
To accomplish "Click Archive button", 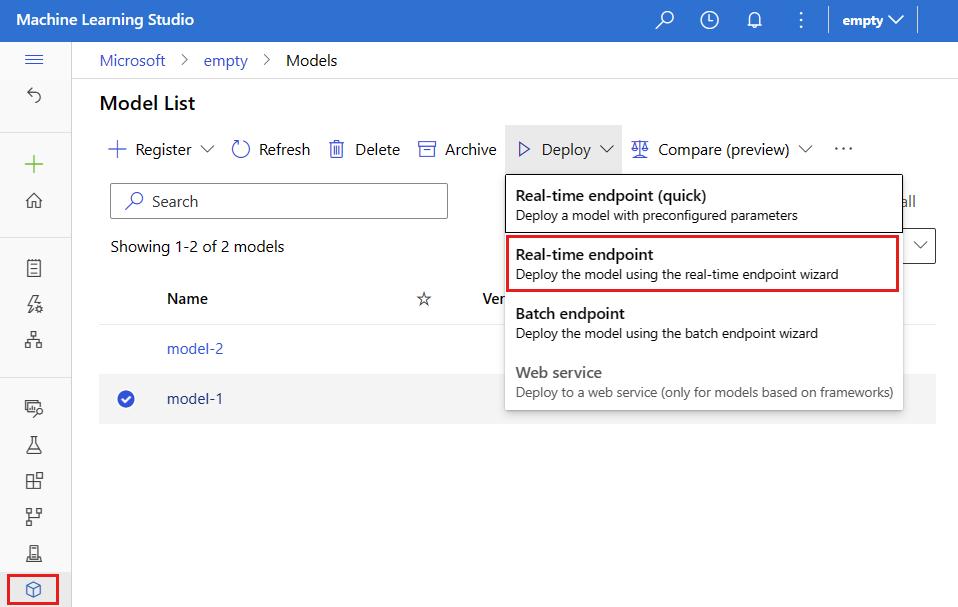I will 457,150.
